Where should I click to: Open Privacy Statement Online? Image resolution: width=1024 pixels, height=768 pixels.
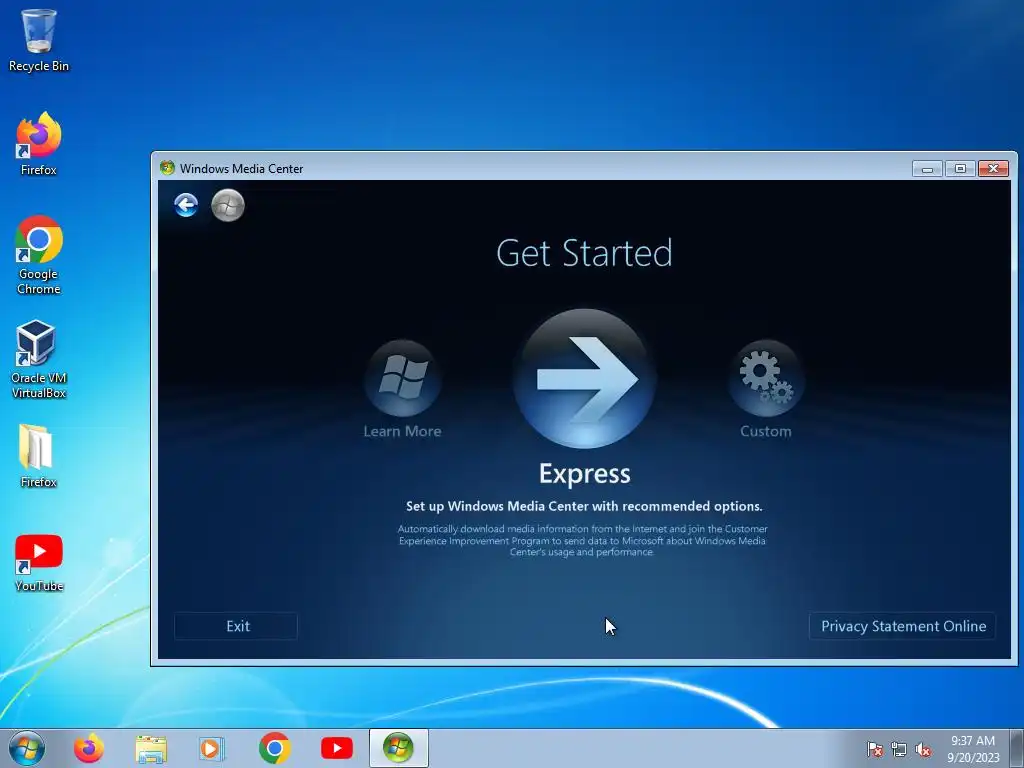[903, 626]
